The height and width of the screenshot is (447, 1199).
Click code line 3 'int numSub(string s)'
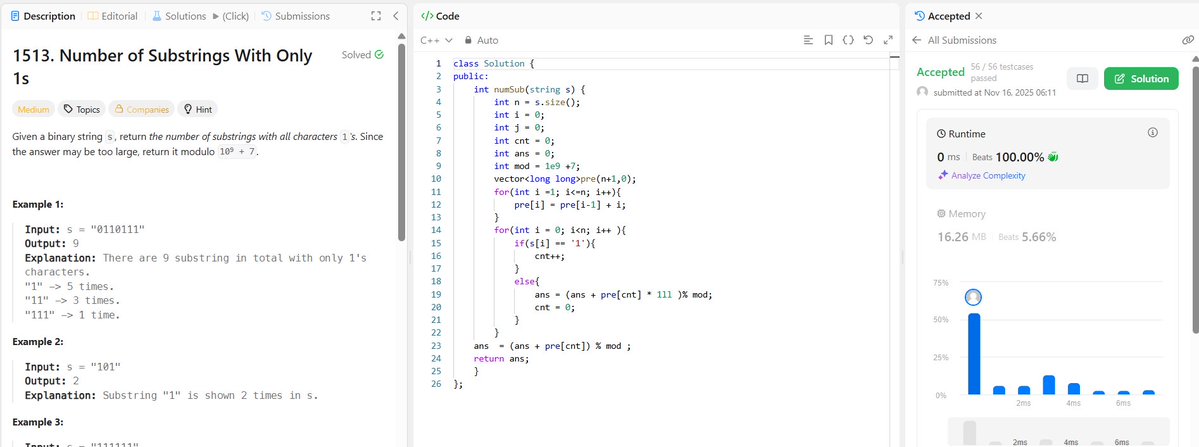[x=529, y=89]
